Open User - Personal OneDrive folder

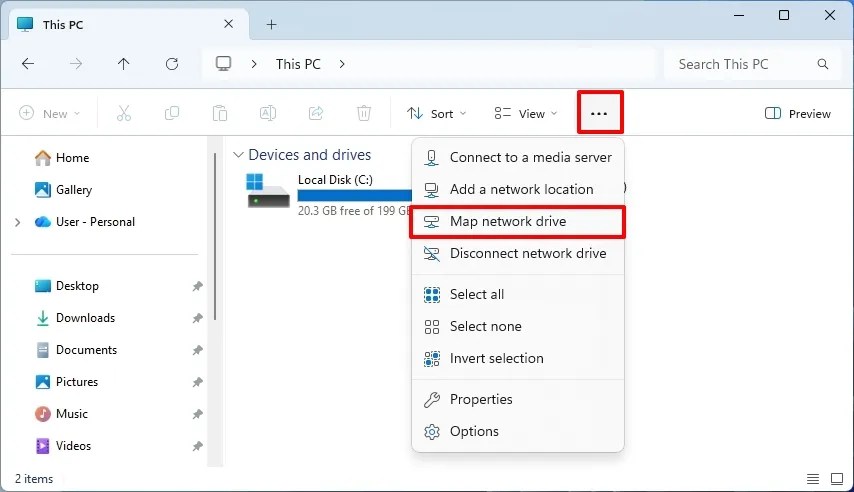(95, 222)
